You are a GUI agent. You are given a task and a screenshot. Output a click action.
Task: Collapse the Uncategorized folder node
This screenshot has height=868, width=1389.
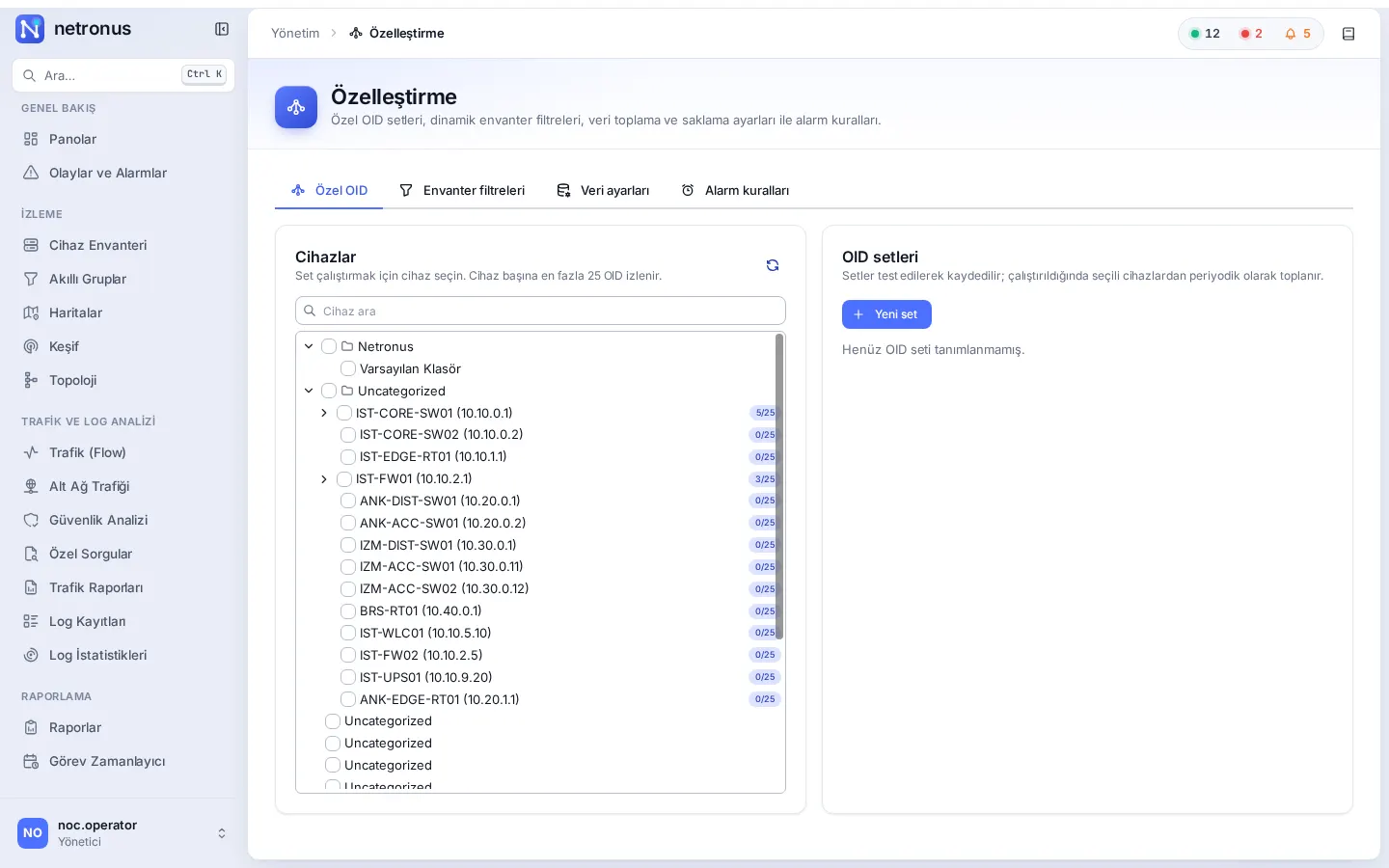point(309,391)
